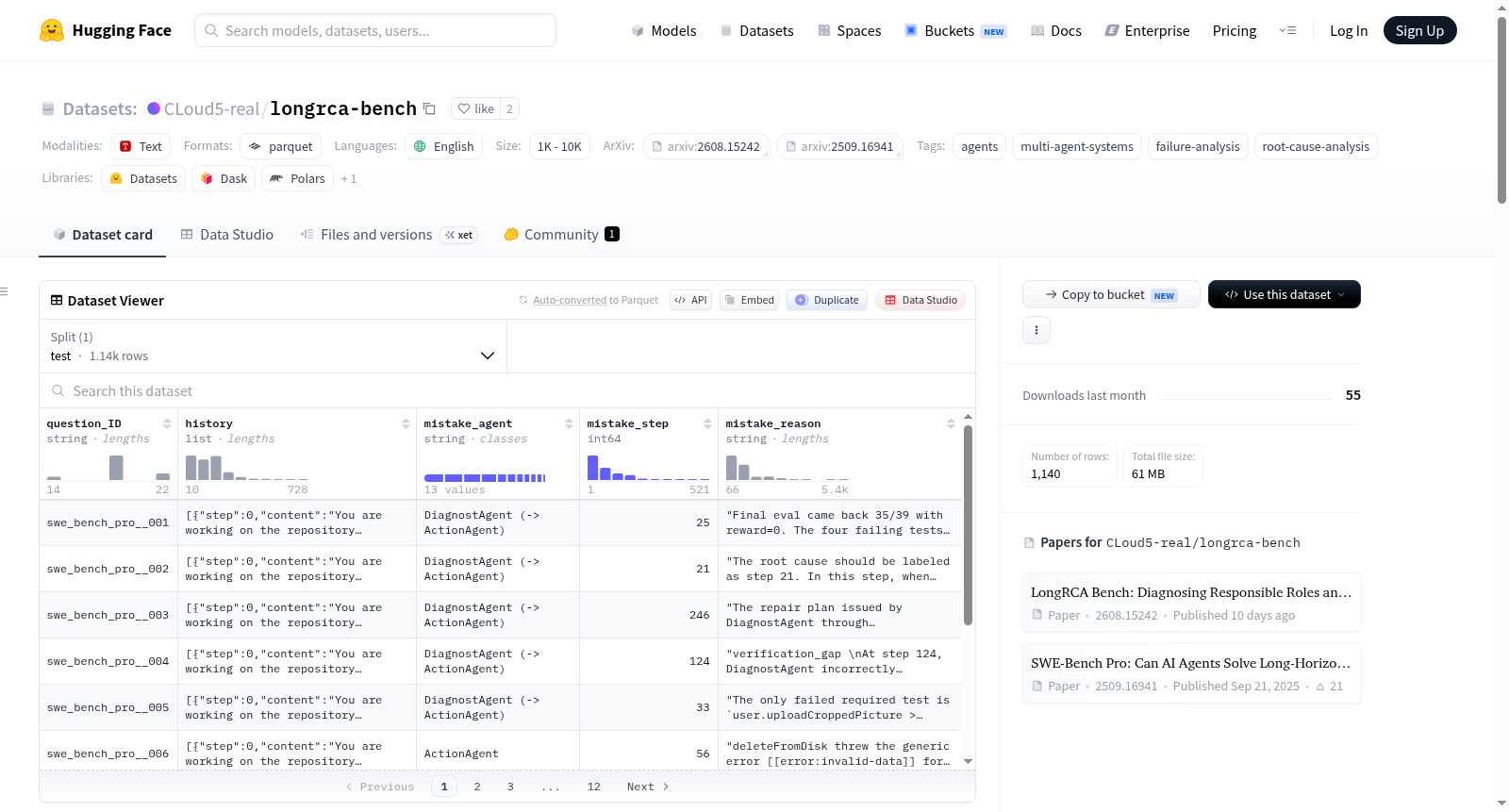Click the dataset viewer vertical scrollbar
Image resolution: width=1509 pixels, height=812 pixels.
968,524
